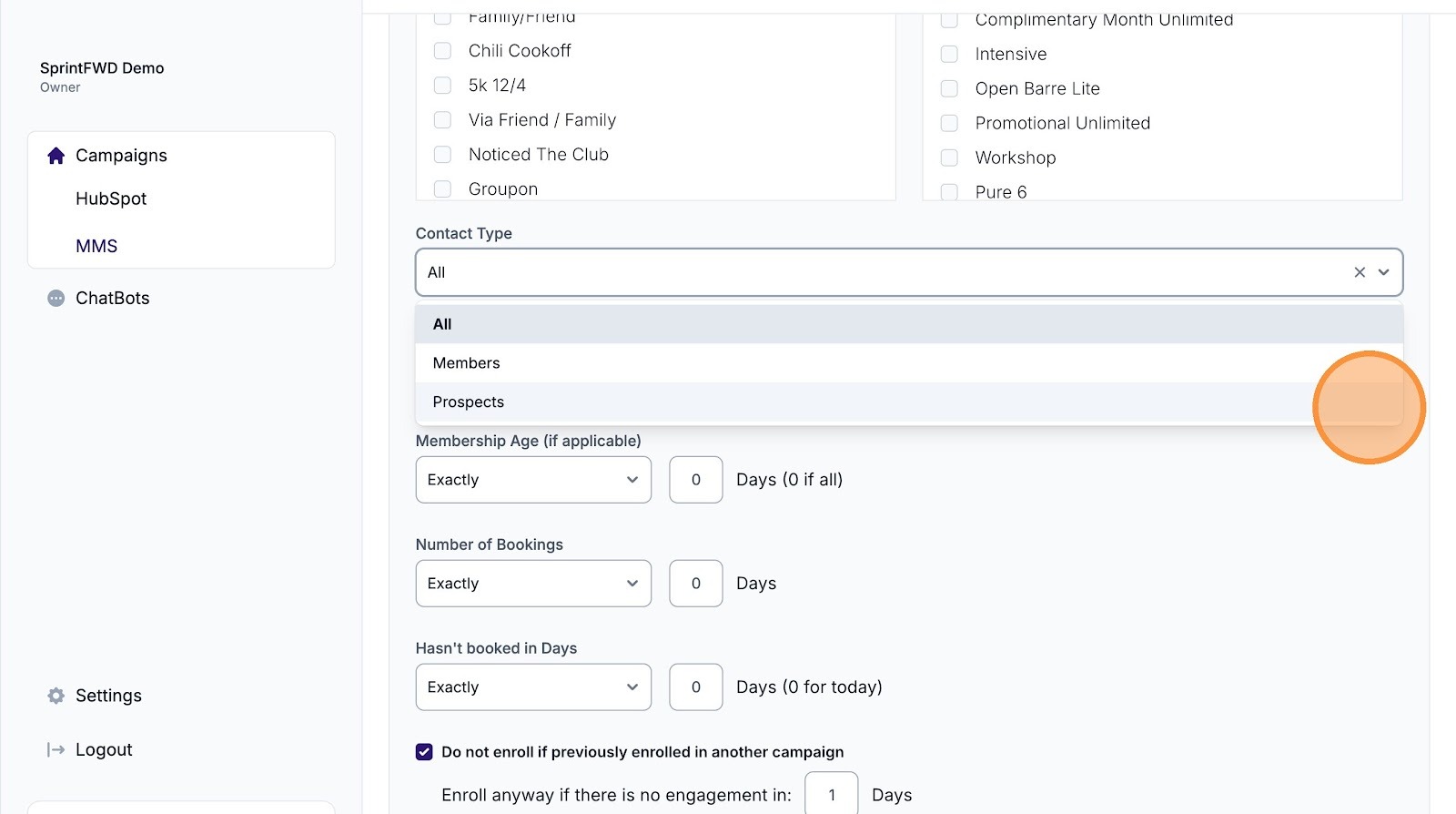Choose Members from Contact Type list

(x=467, y=363)
